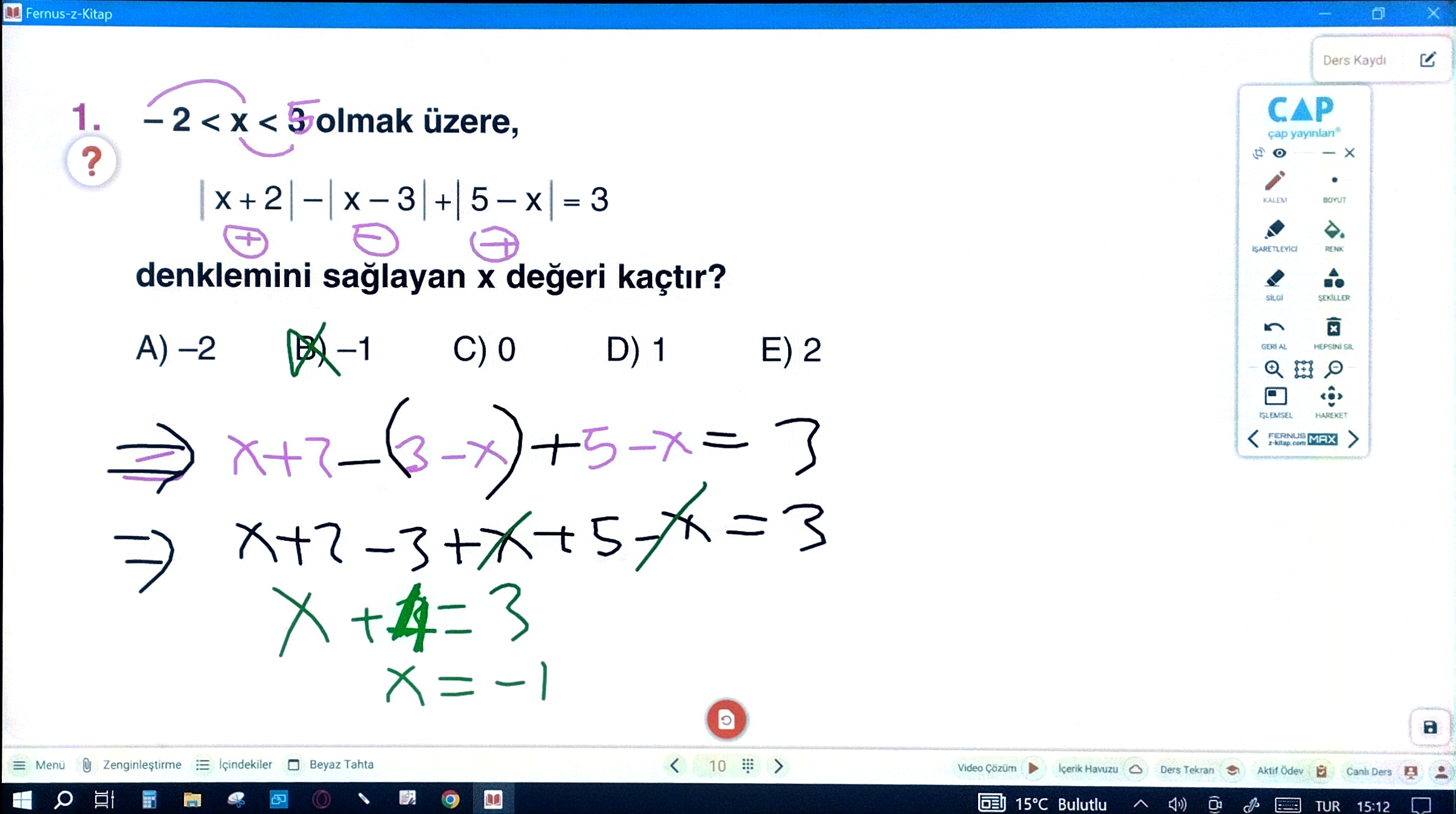Select the Kalem pencil tool
The image size is (1456, 814).
[1274, 182]
